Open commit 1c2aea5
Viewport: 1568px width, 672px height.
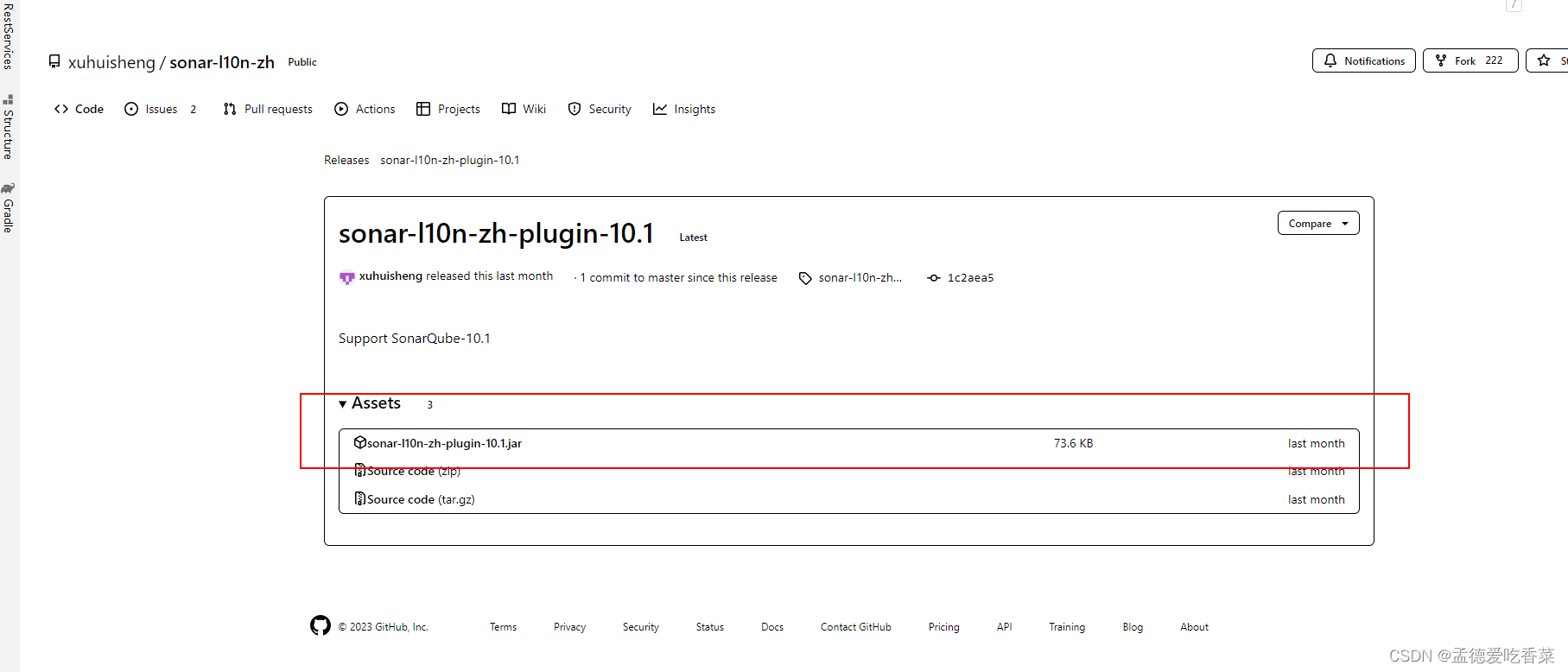click(970, 277)
